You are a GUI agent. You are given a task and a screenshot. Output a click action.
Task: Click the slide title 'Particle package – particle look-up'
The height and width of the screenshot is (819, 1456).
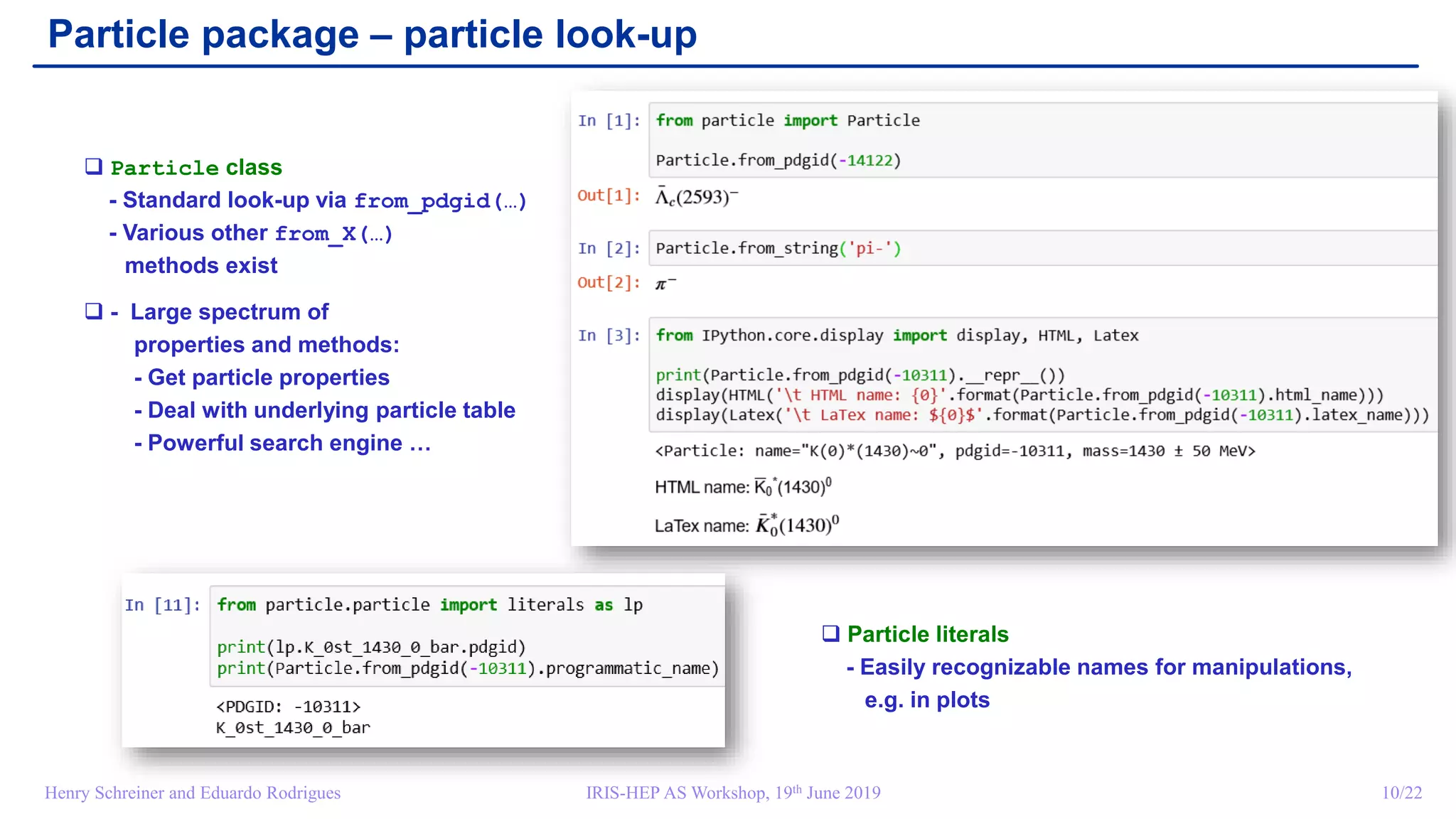click(372, 34)
